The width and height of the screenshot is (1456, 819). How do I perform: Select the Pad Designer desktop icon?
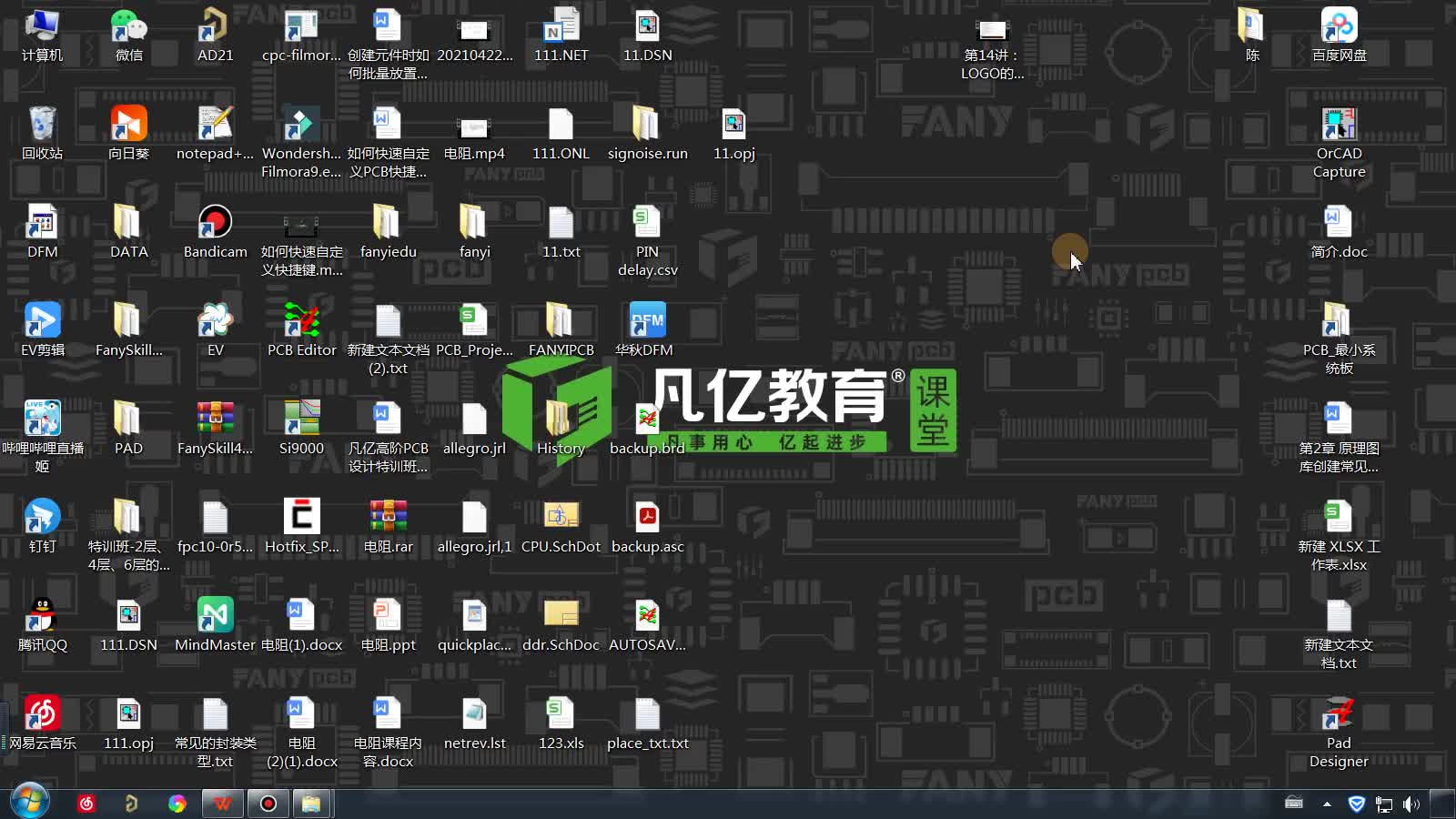click(x=1339, y=715)
